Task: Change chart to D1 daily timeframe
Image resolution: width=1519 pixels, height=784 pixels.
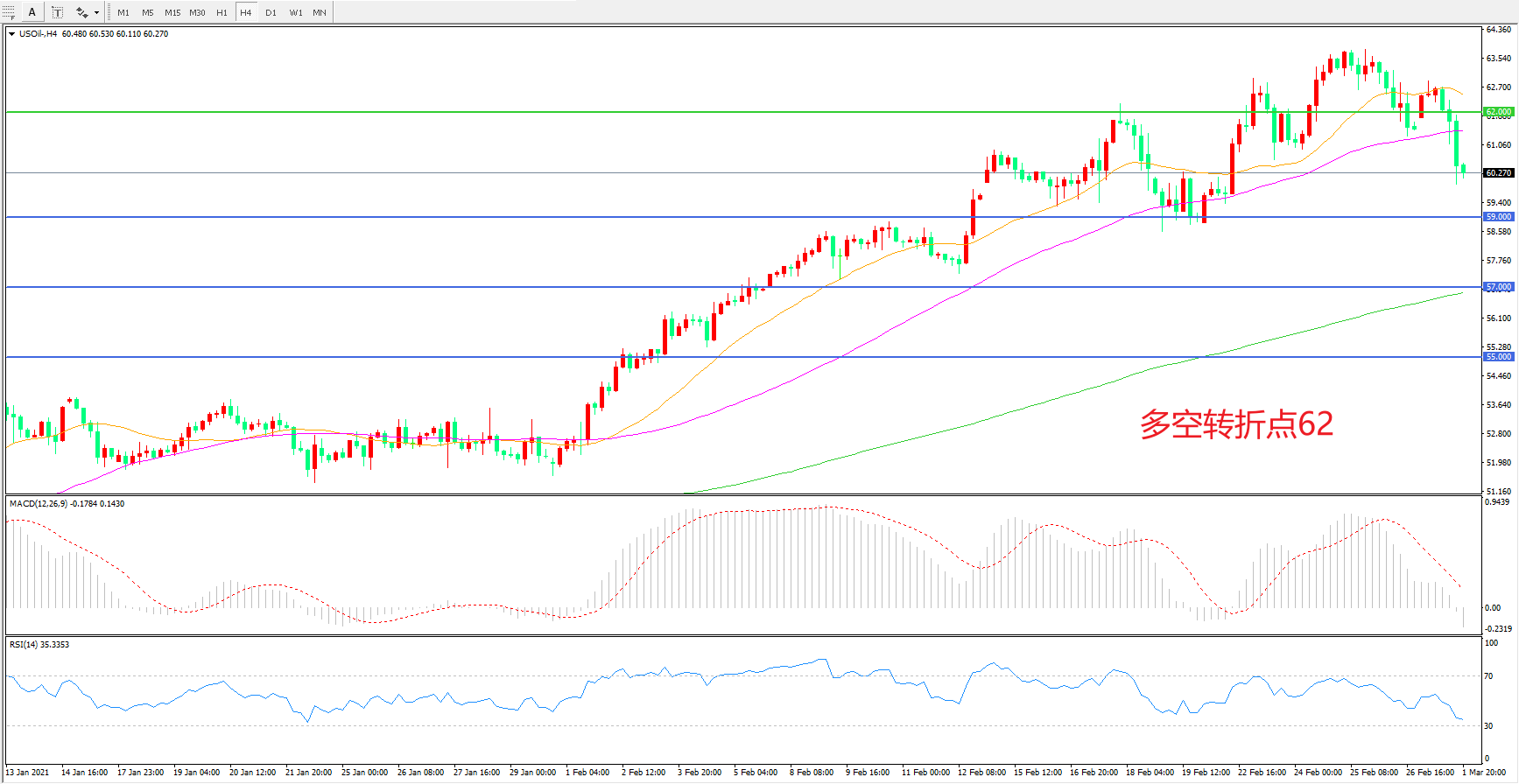Action: [x=271, y=12]
